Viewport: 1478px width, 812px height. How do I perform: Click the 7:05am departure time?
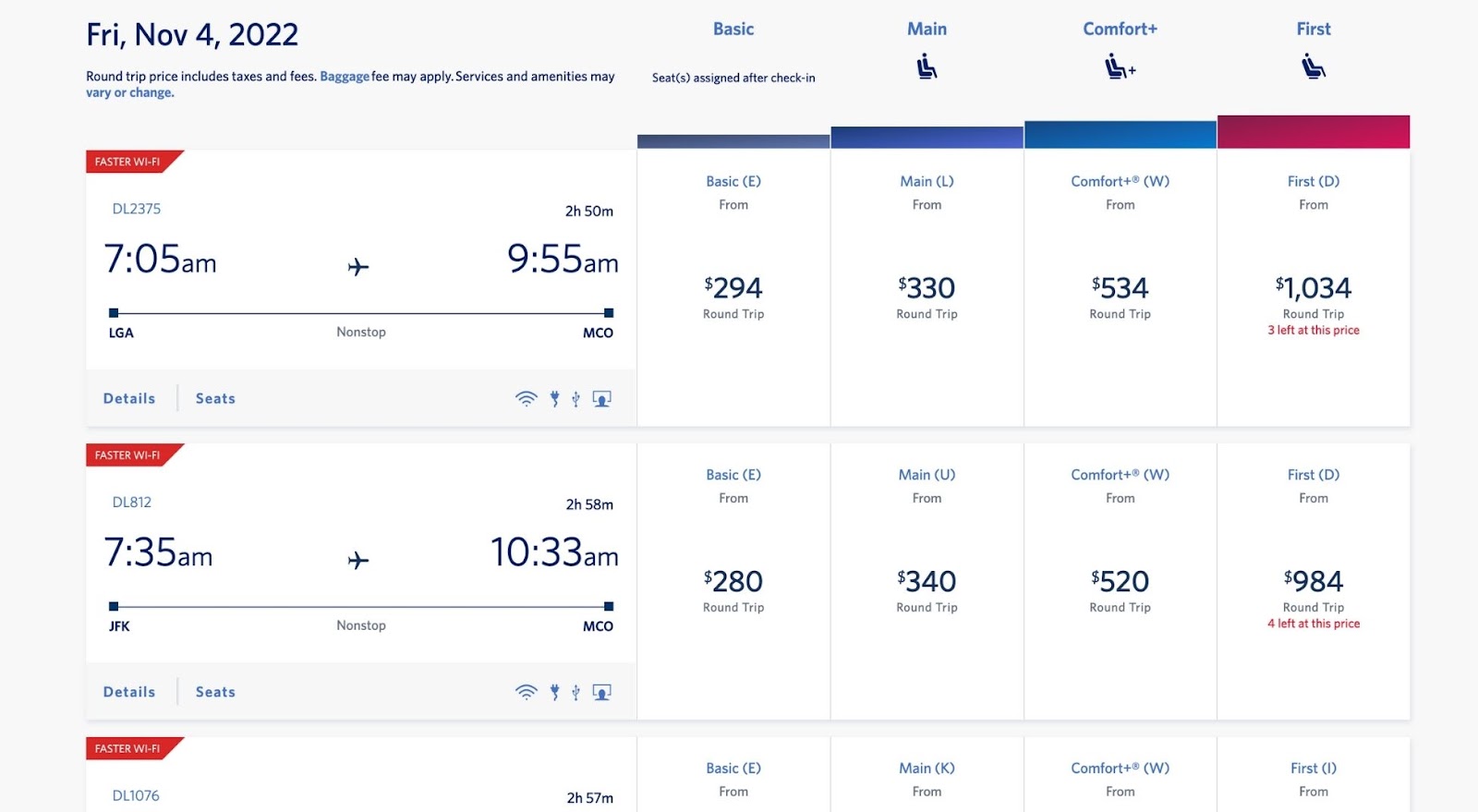pyautogui.click(x=160, y=259)
